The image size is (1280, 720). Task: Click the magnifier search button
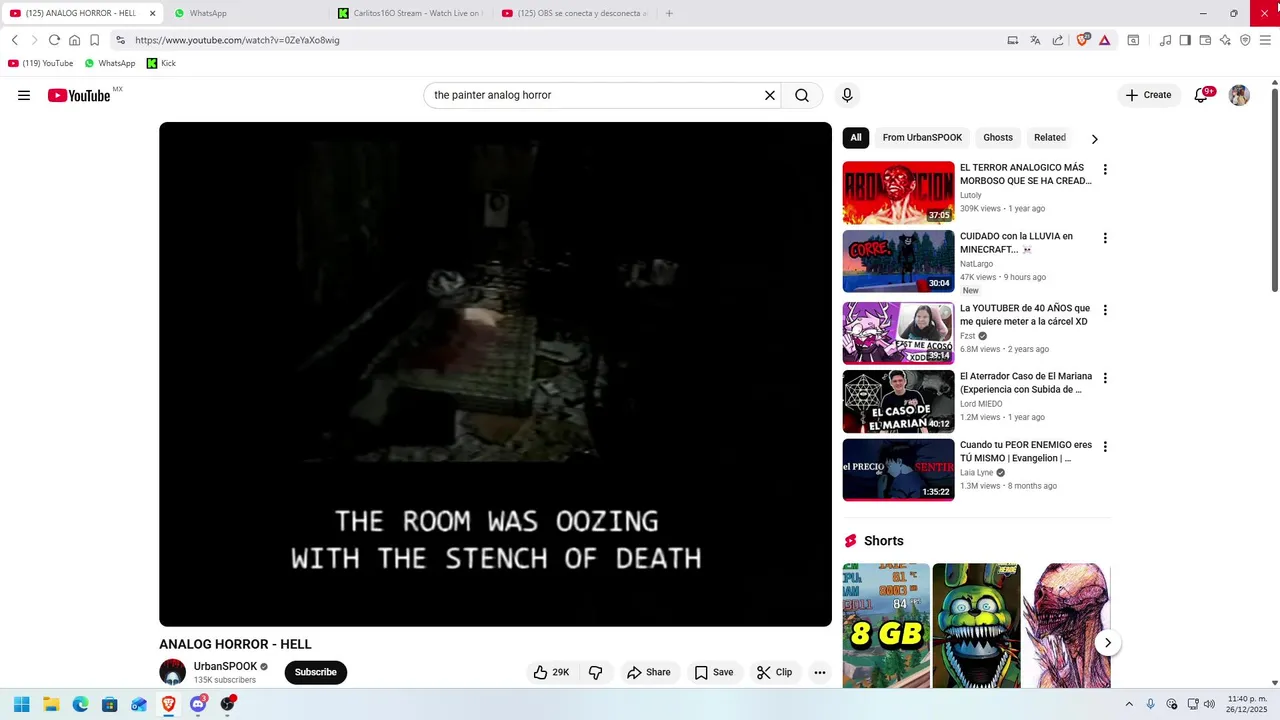(802, 95)
